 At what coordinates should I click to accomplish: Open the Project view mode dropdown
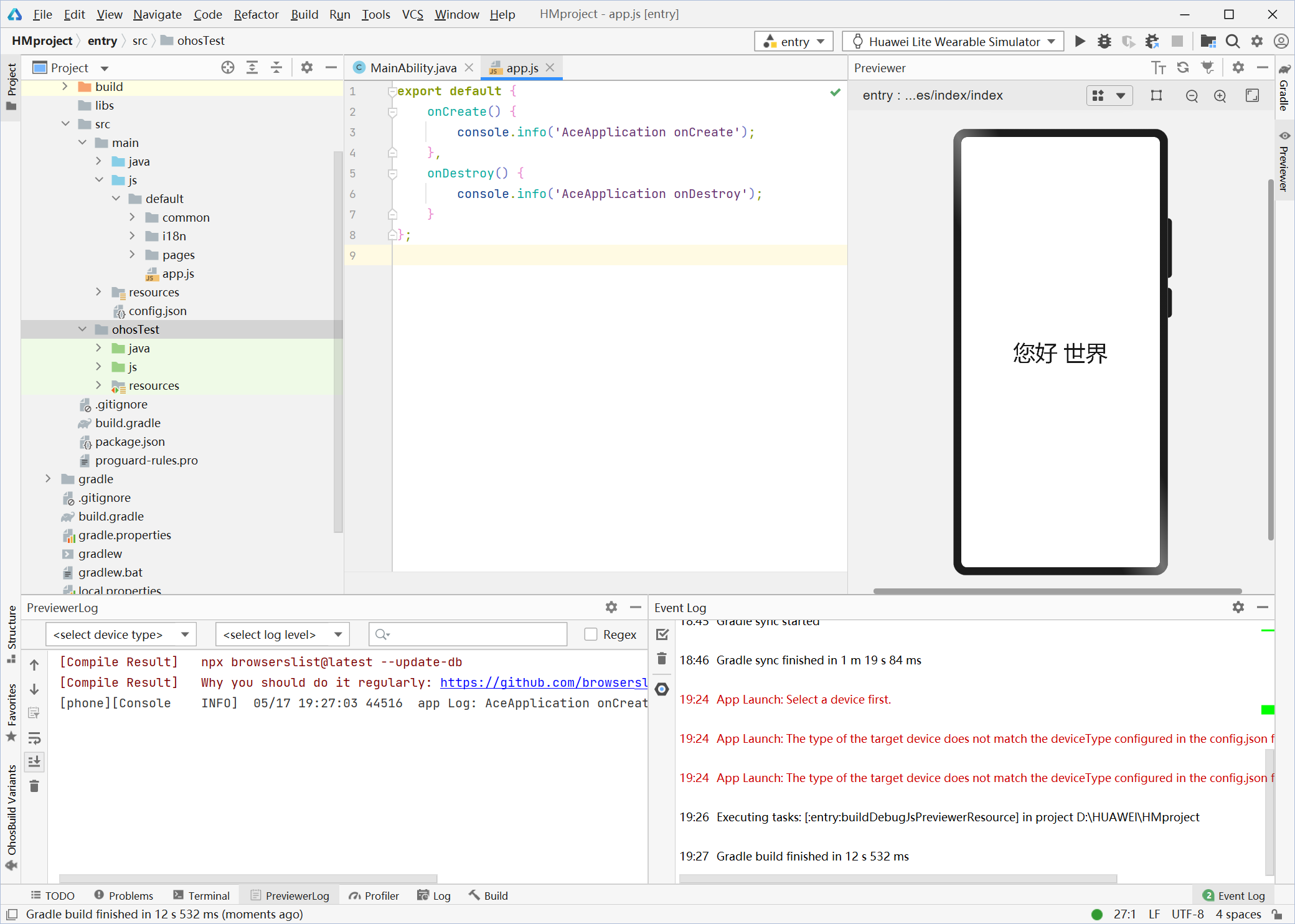pyautogui.click(x=104, y=68)
